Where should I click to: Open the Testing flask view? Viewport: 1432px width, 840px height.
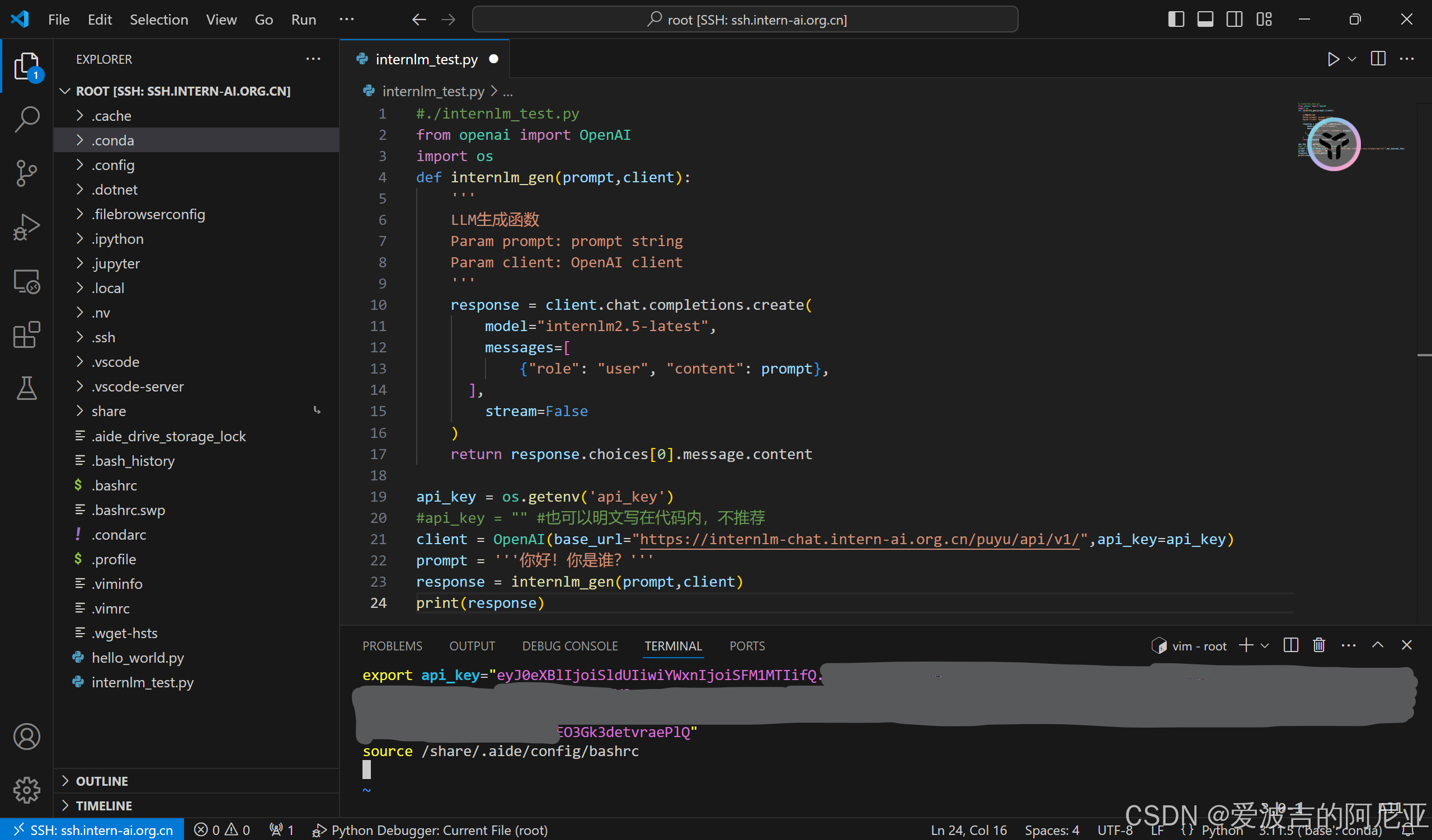coord(26,388)
